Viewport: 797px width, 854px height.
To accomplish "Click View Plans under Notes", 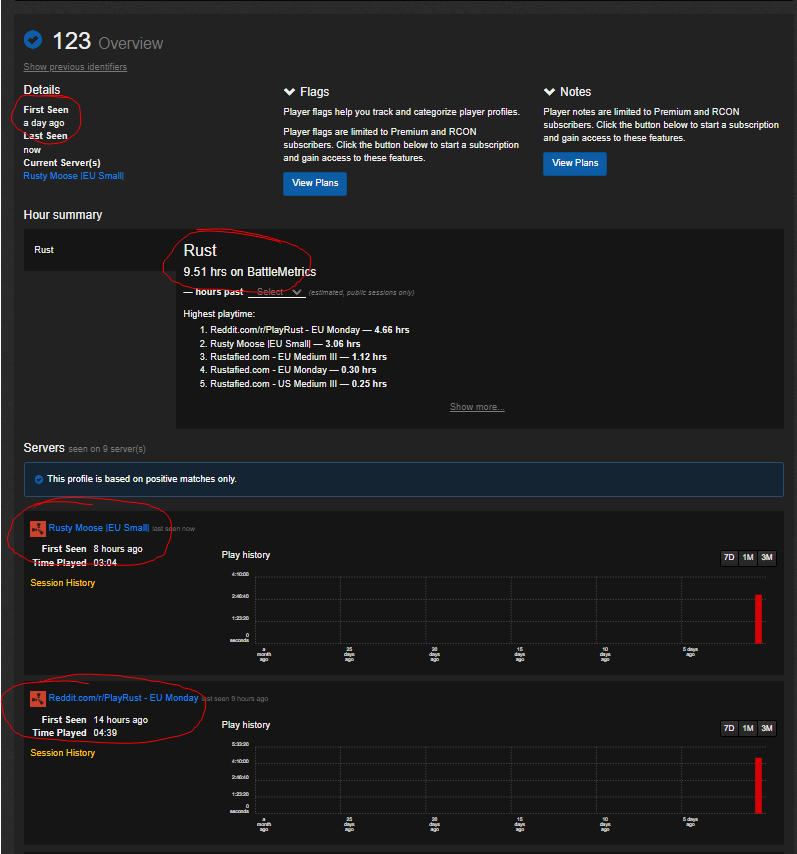I will click(x=575, y=163).
